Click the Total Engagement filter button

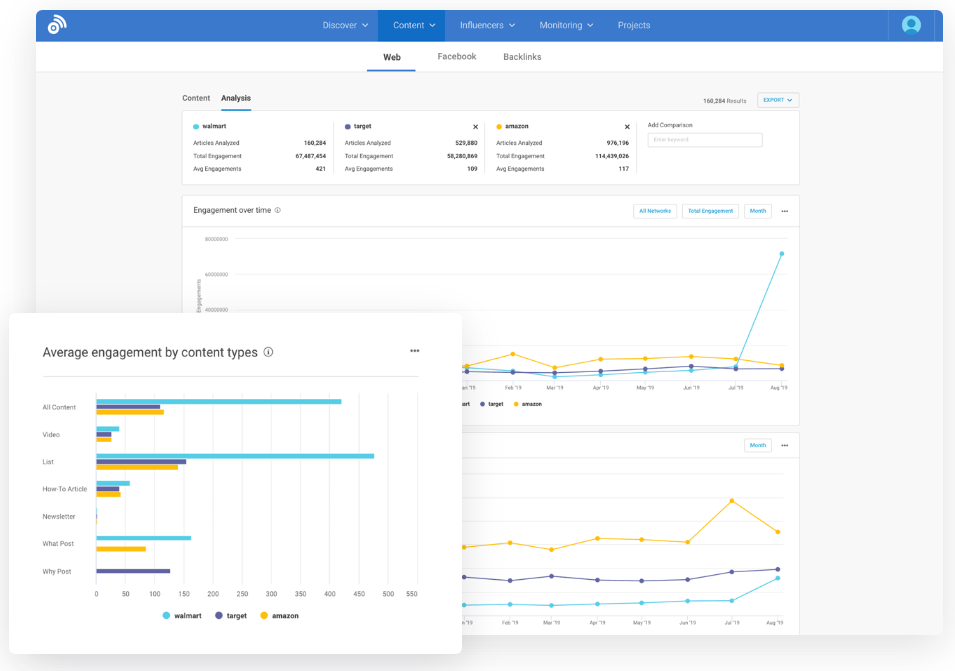click(x=710, y=211)
